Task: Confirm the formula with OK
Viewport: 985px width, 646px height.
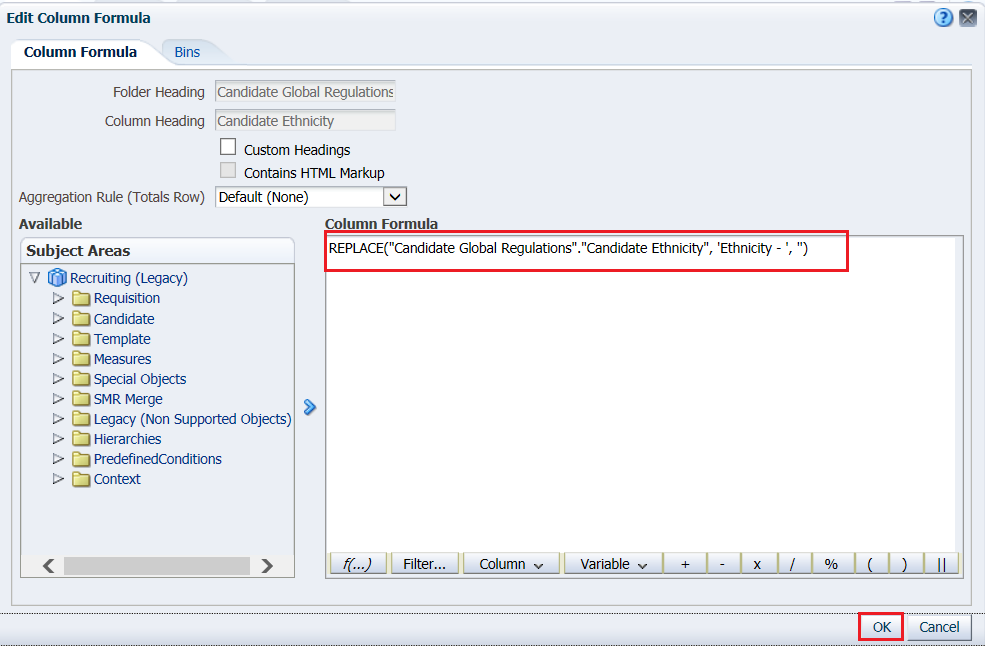Action: click(x=881, y=627)
